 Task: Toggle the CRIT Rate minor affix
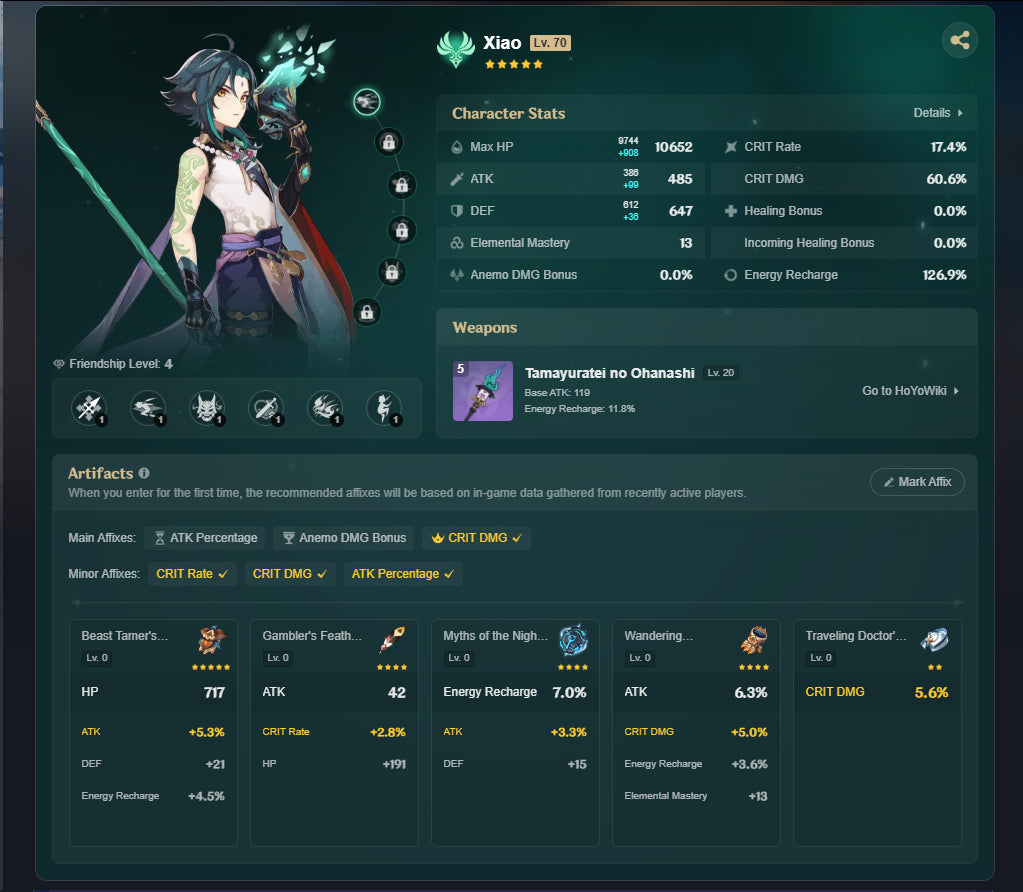(192, 574)
